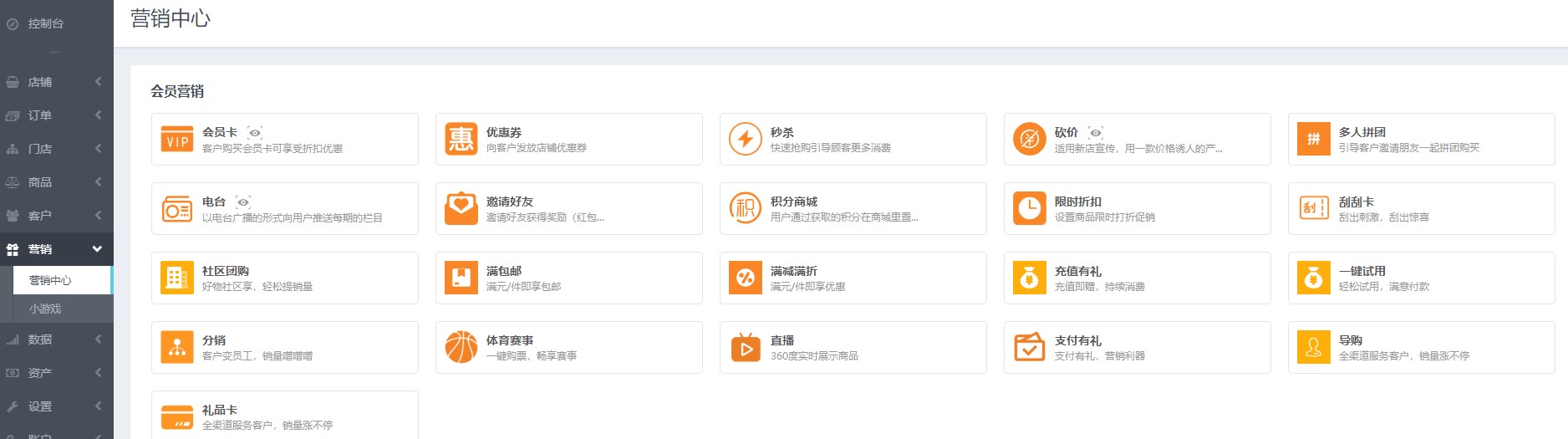Click the text 一键购票，畅享赛事

[x=532, y=355]
